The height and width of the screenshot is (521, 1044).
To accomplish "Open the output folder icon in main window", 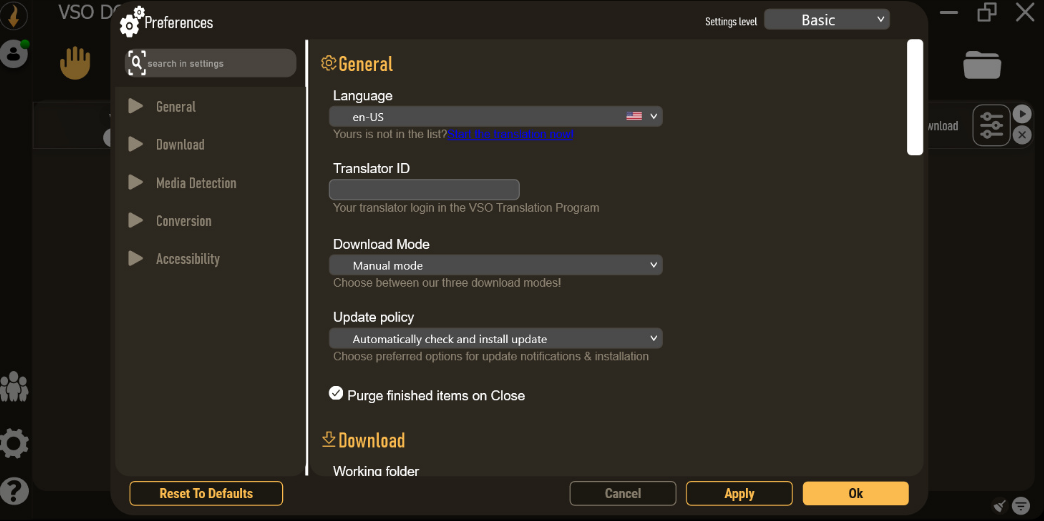I will [982, 65].
